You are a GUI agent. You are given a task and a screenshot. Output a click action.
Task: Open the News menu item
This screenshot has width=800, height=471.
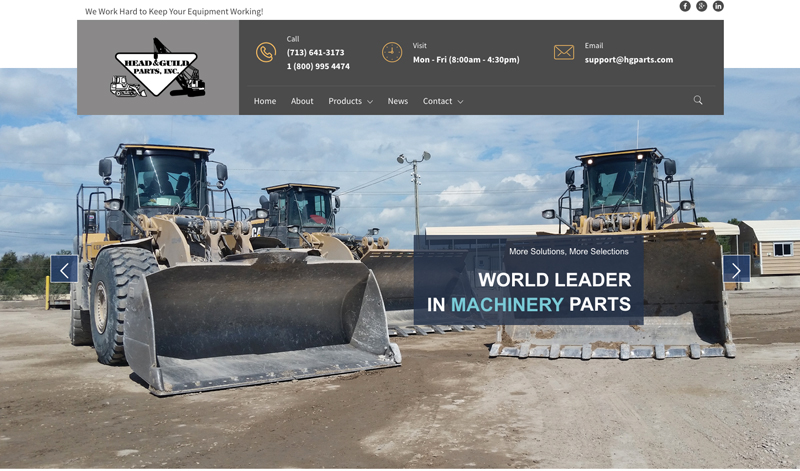pos(398,101)
